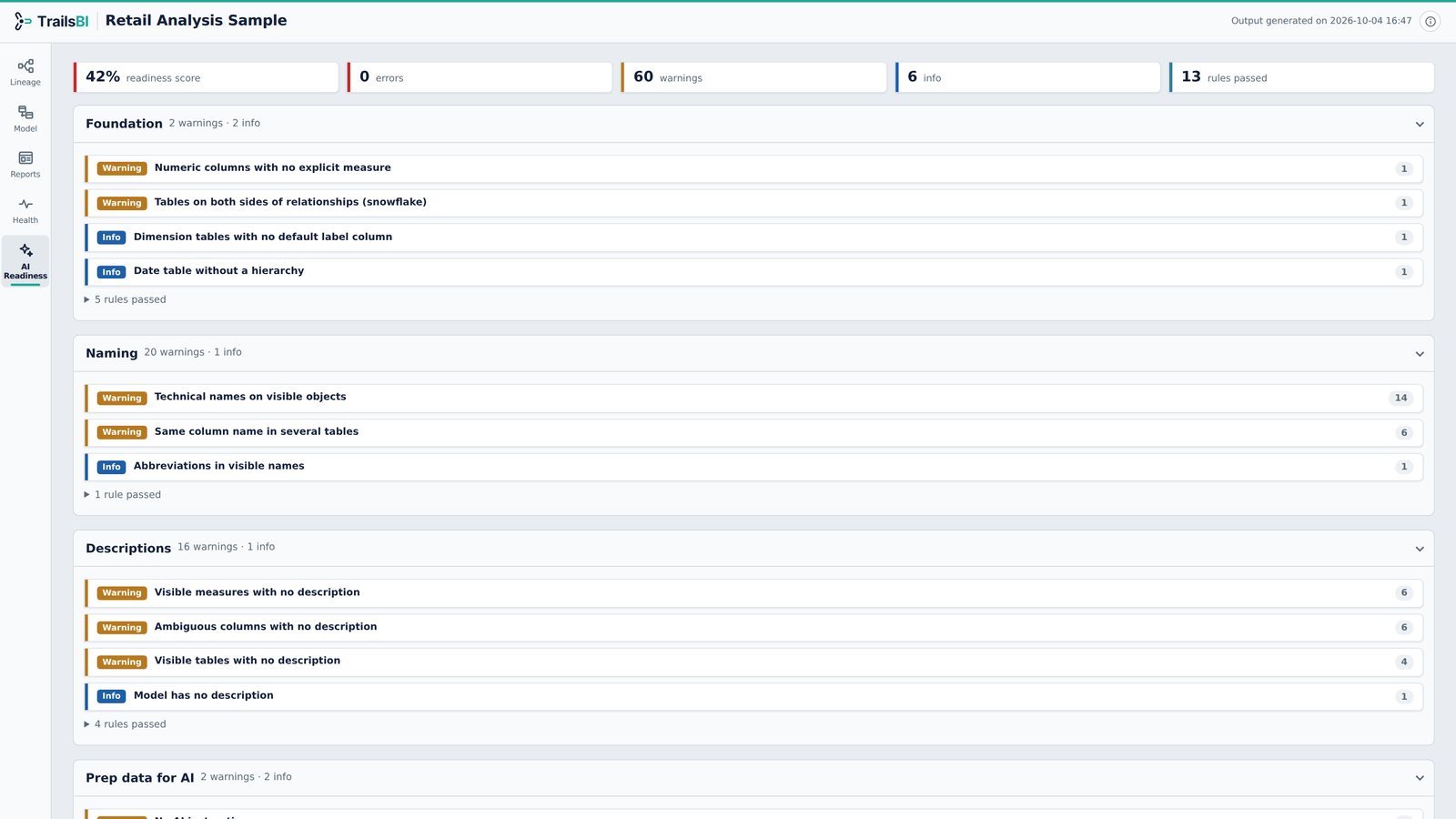Open the info icon beside output timestamp
Image resolution: width=1456 pixels, height=819 pixels.
pos(1431,21)
